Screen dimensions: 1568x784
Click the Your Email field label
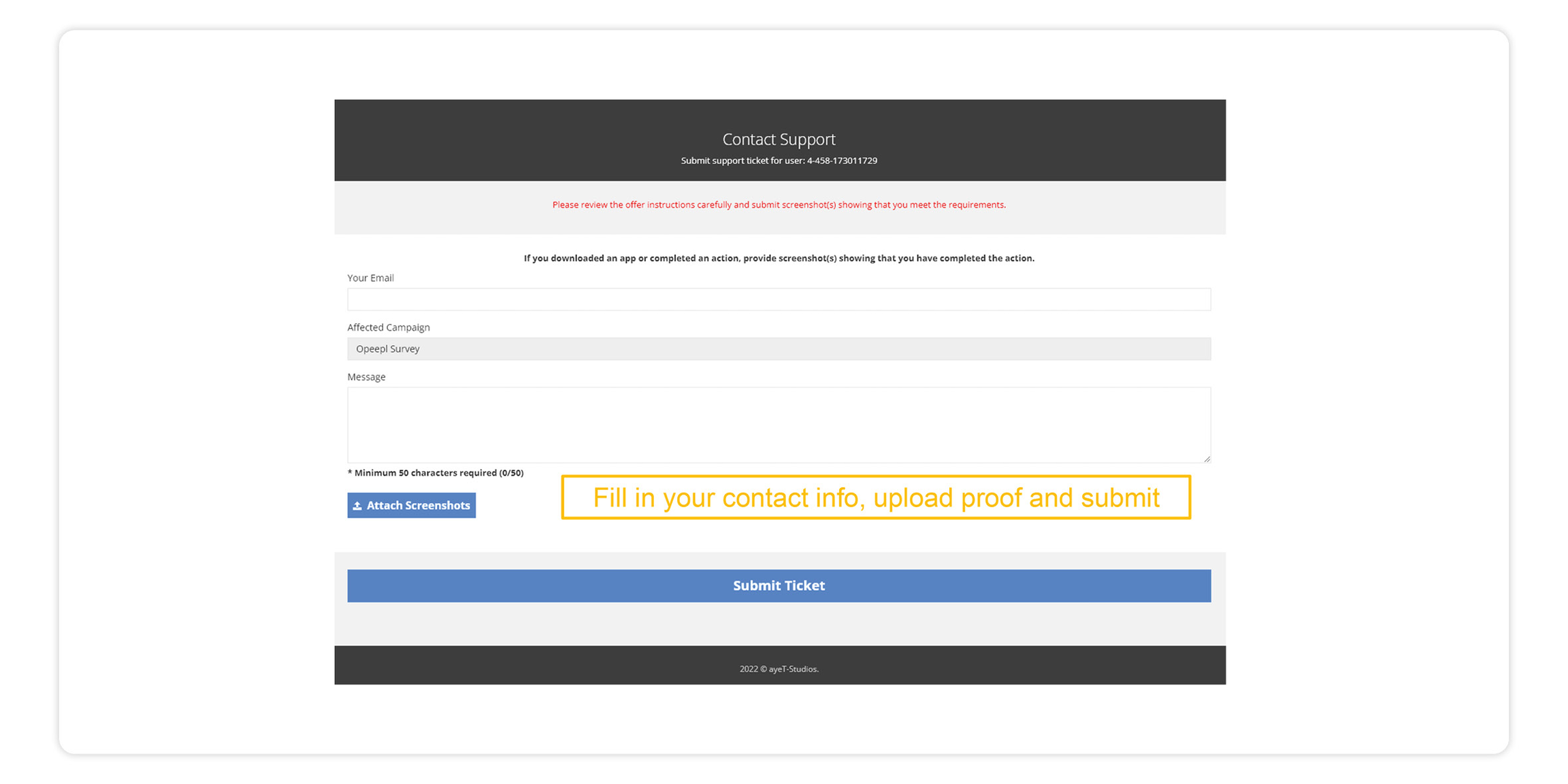point(370,278)
